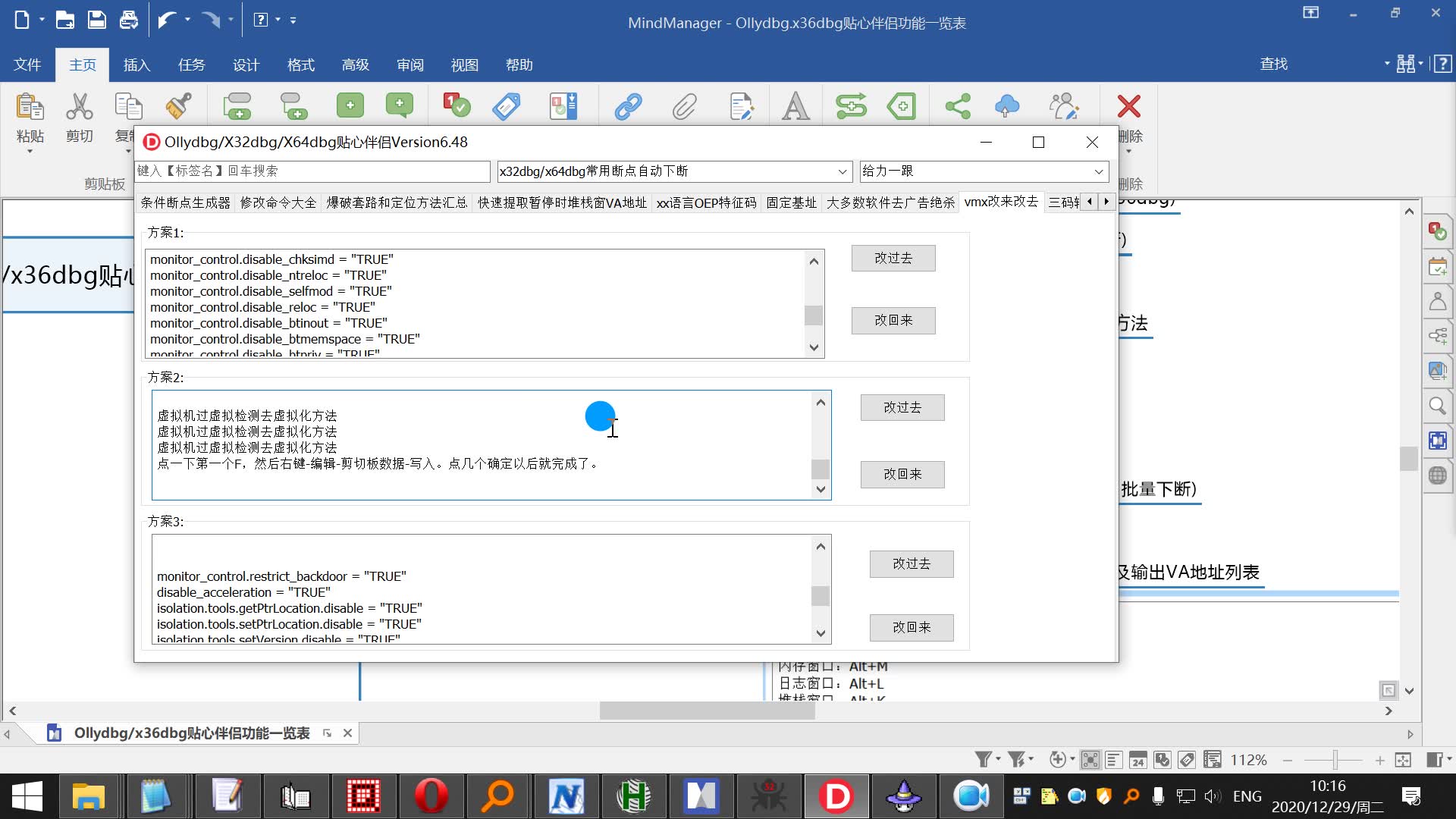Click the cloud publish icon
Screen dimensions: 1456x819
tap(1007, 106)
